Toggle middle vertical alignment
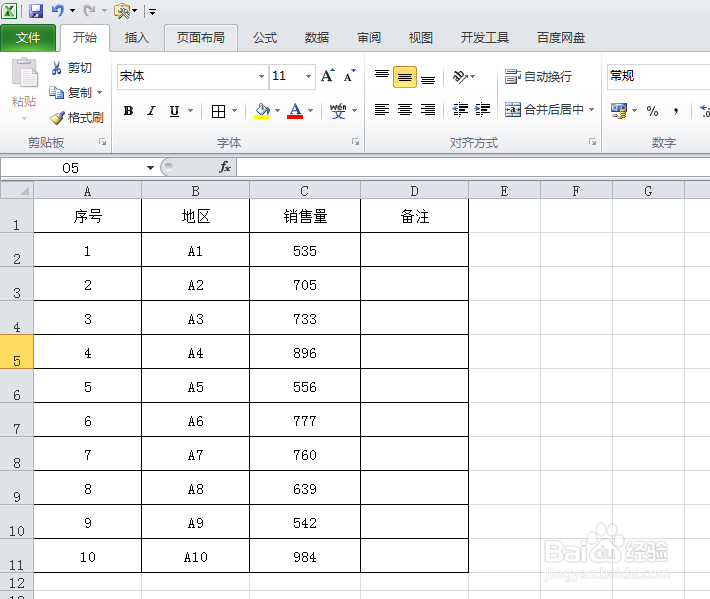This screenshot has width=710, height=599. pos(405,77)
